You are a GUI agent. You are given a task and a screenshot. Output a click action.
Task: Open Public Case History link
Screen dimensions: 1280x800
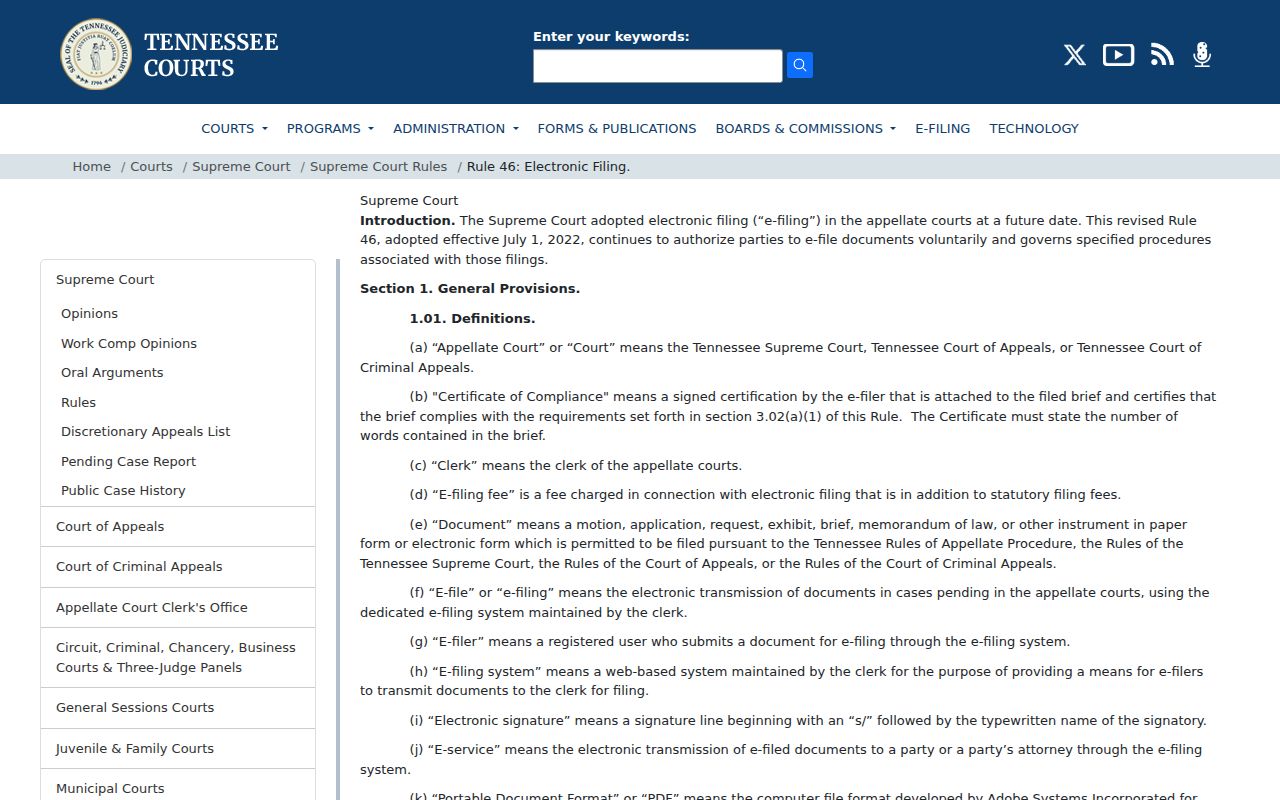(x=123, y=491)
